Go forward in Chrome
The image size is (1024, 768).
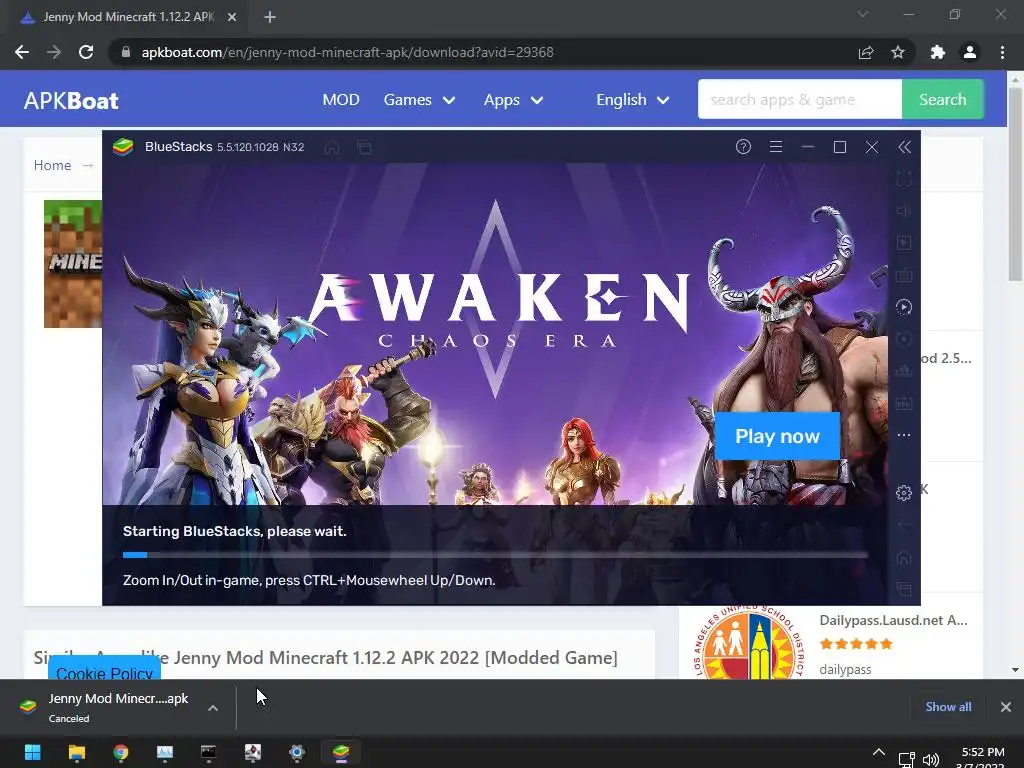coord(54,52)
